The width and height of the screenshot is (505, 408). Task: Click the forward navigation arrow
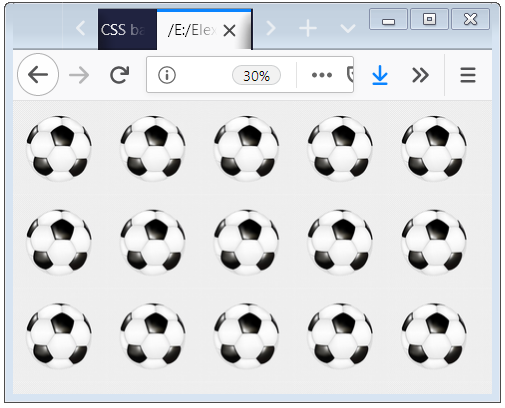[79, 75]
